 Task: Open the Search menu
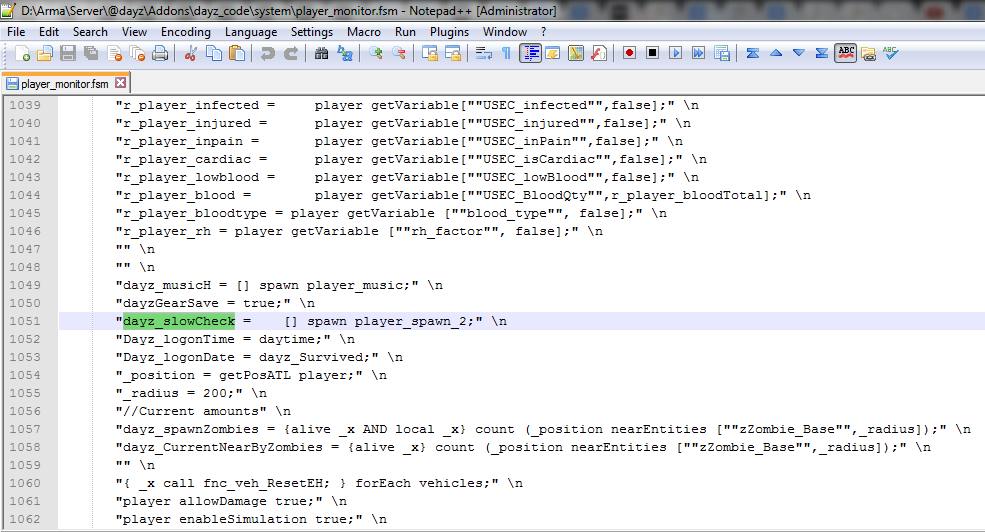[x=90, y=32]
